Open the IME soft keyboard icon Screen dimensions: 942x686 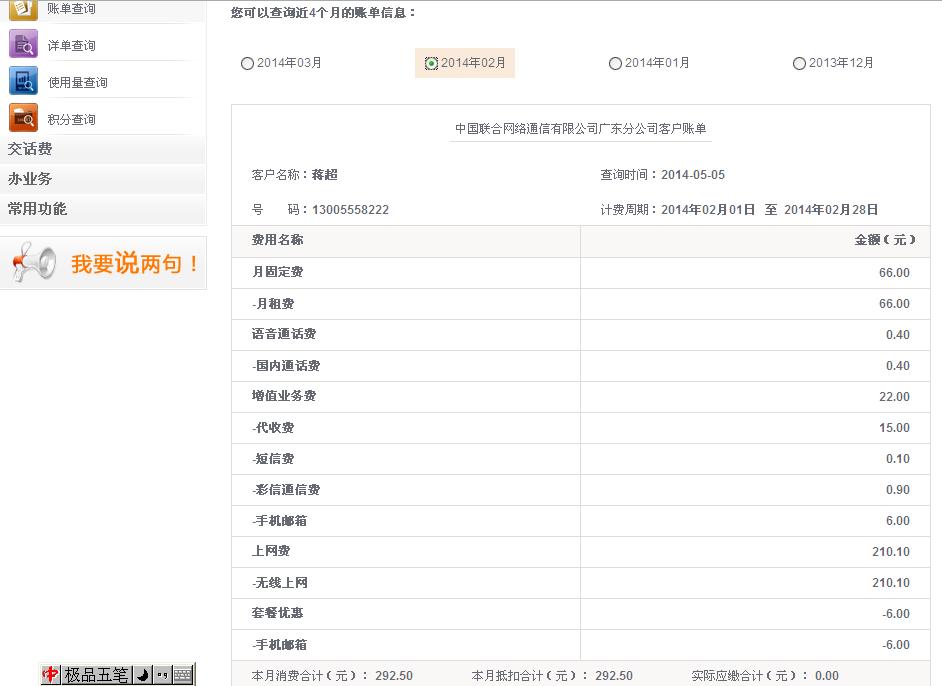[182, 675]
